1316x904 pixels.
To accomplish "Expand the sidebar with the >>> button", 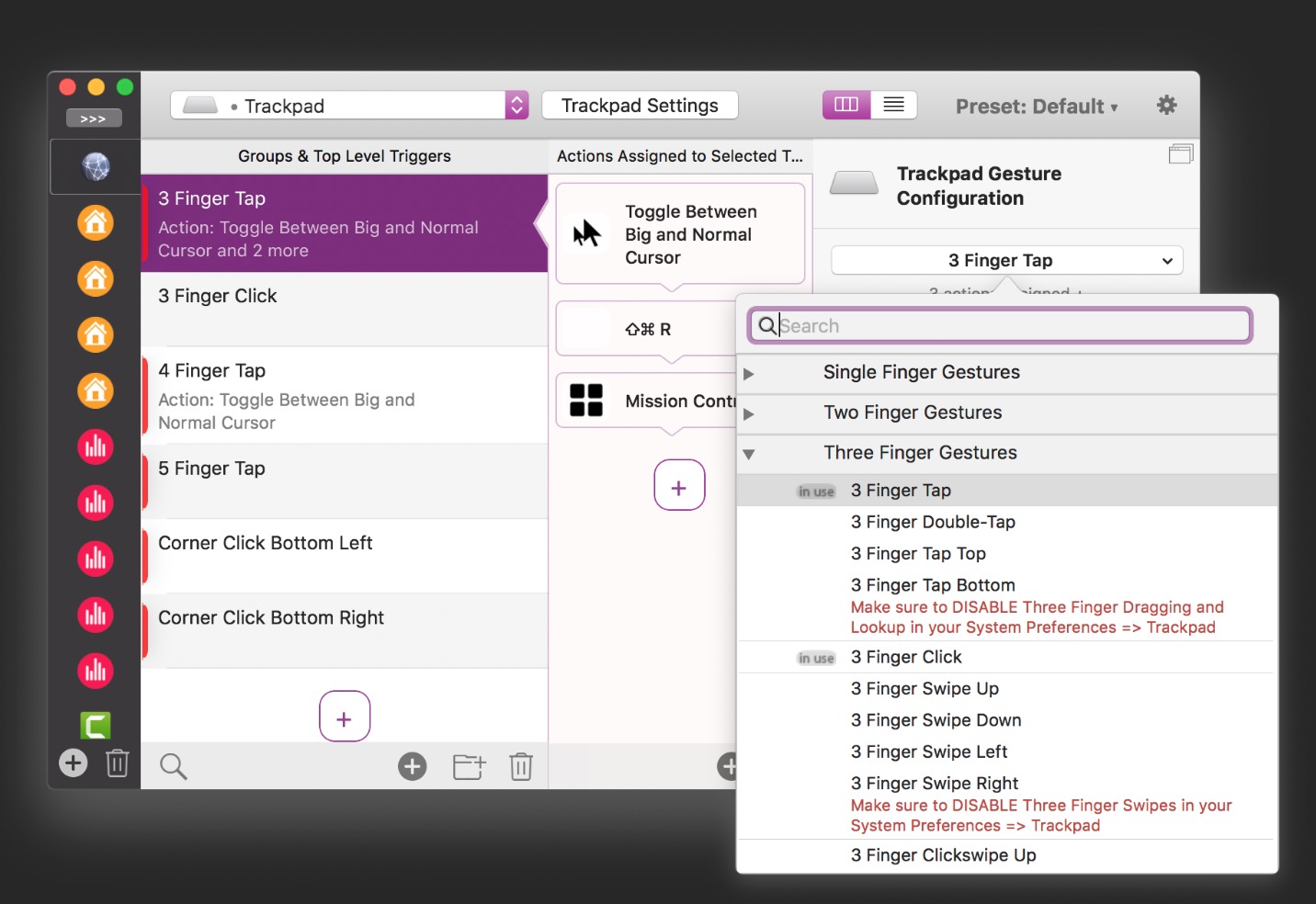I will pyautogui.click(x=94, y=119).
